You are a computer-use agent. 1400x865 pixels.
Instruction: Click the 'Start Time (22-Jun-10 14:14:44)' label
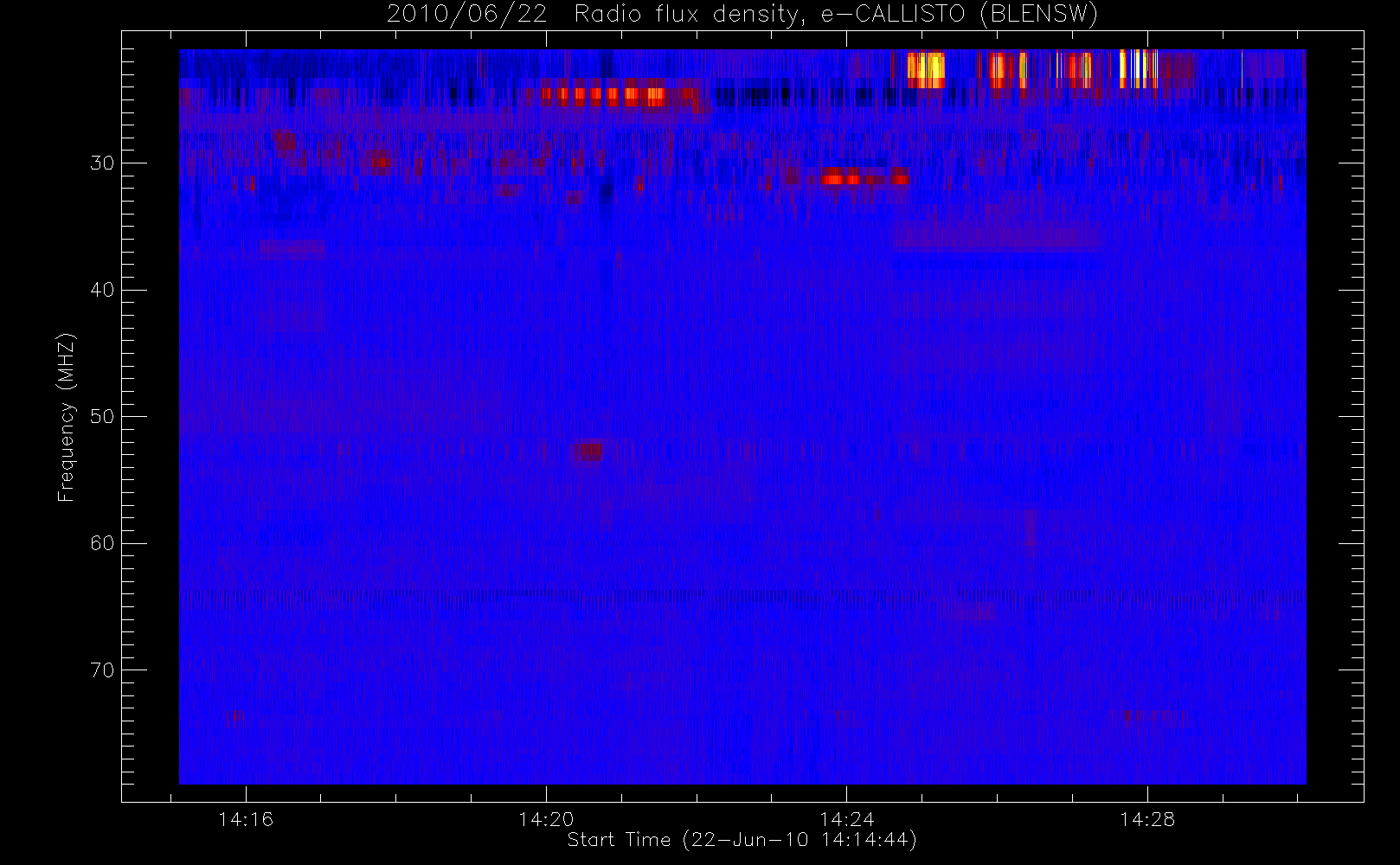point(742,840)
